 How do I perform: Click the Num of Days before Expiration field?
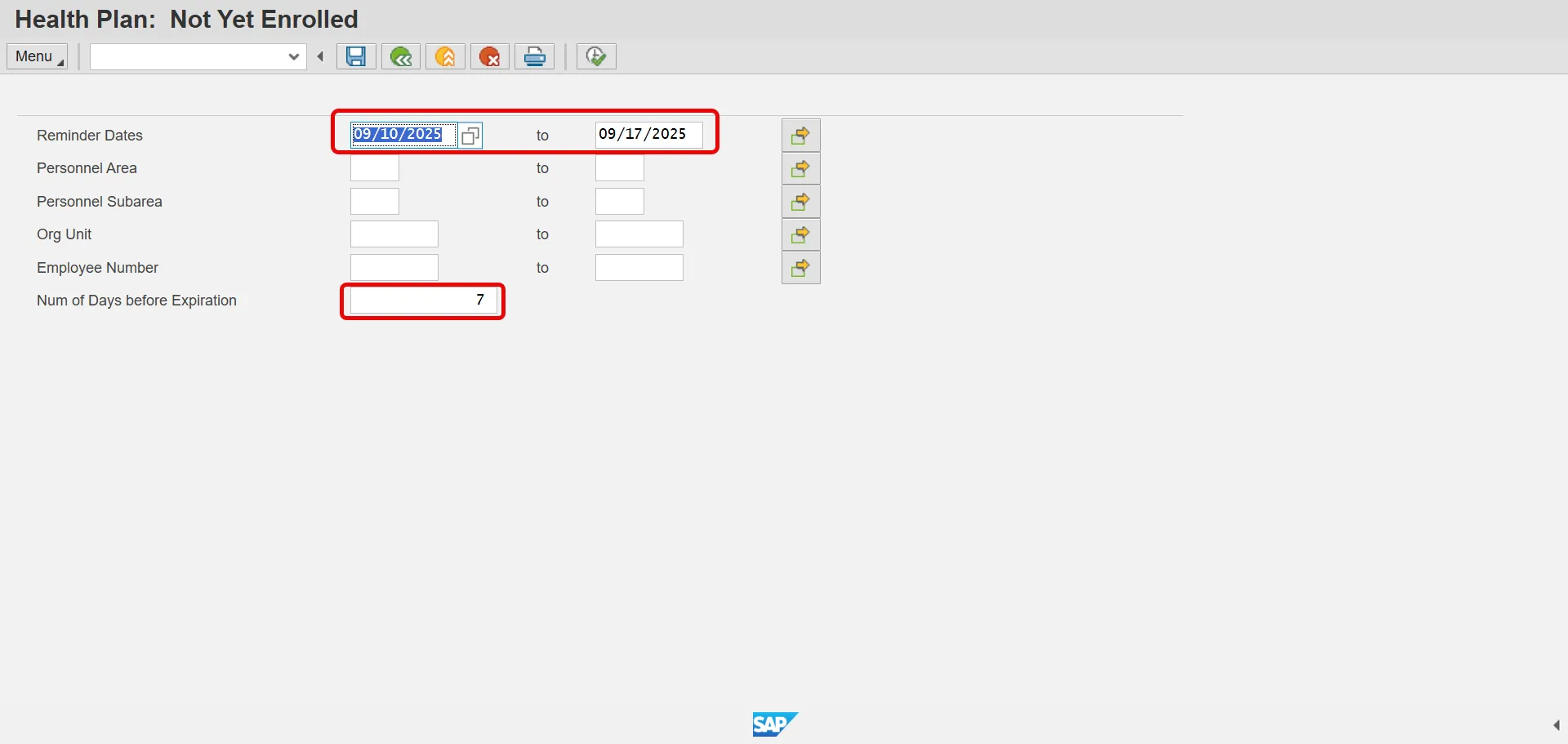tap(423, 301)
